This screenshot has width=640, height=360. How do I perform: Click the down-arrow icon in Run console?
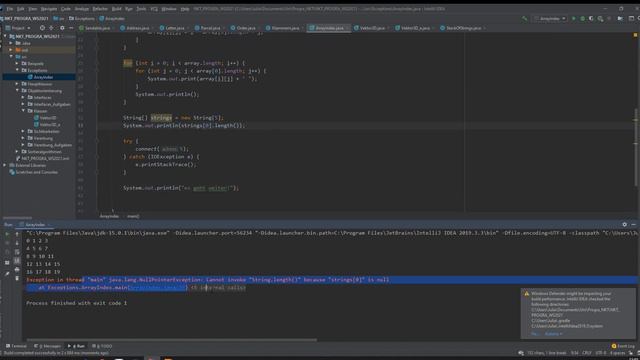pos(17,243)
